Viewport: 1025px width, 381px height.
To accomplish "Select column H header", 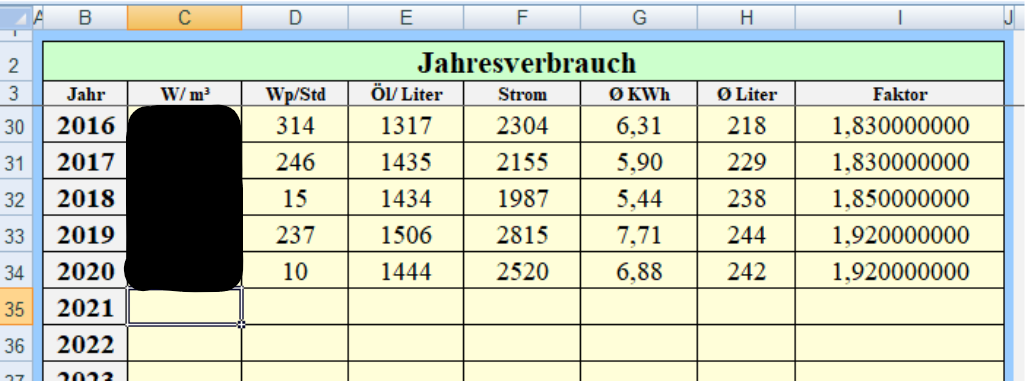I will click(747, 18).
